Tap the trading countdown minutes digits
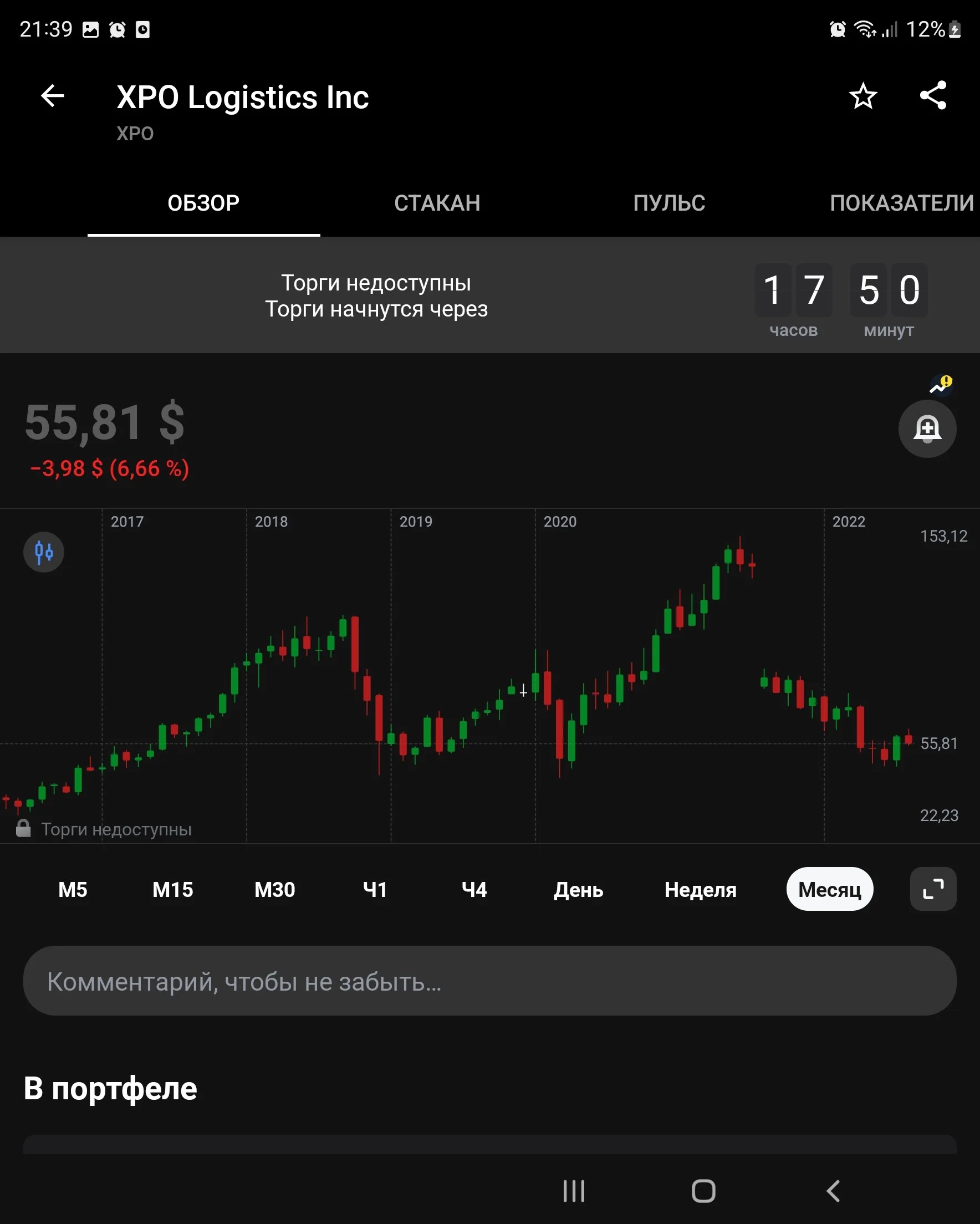This screenshot has width=980, height=1224. point(889,290)
